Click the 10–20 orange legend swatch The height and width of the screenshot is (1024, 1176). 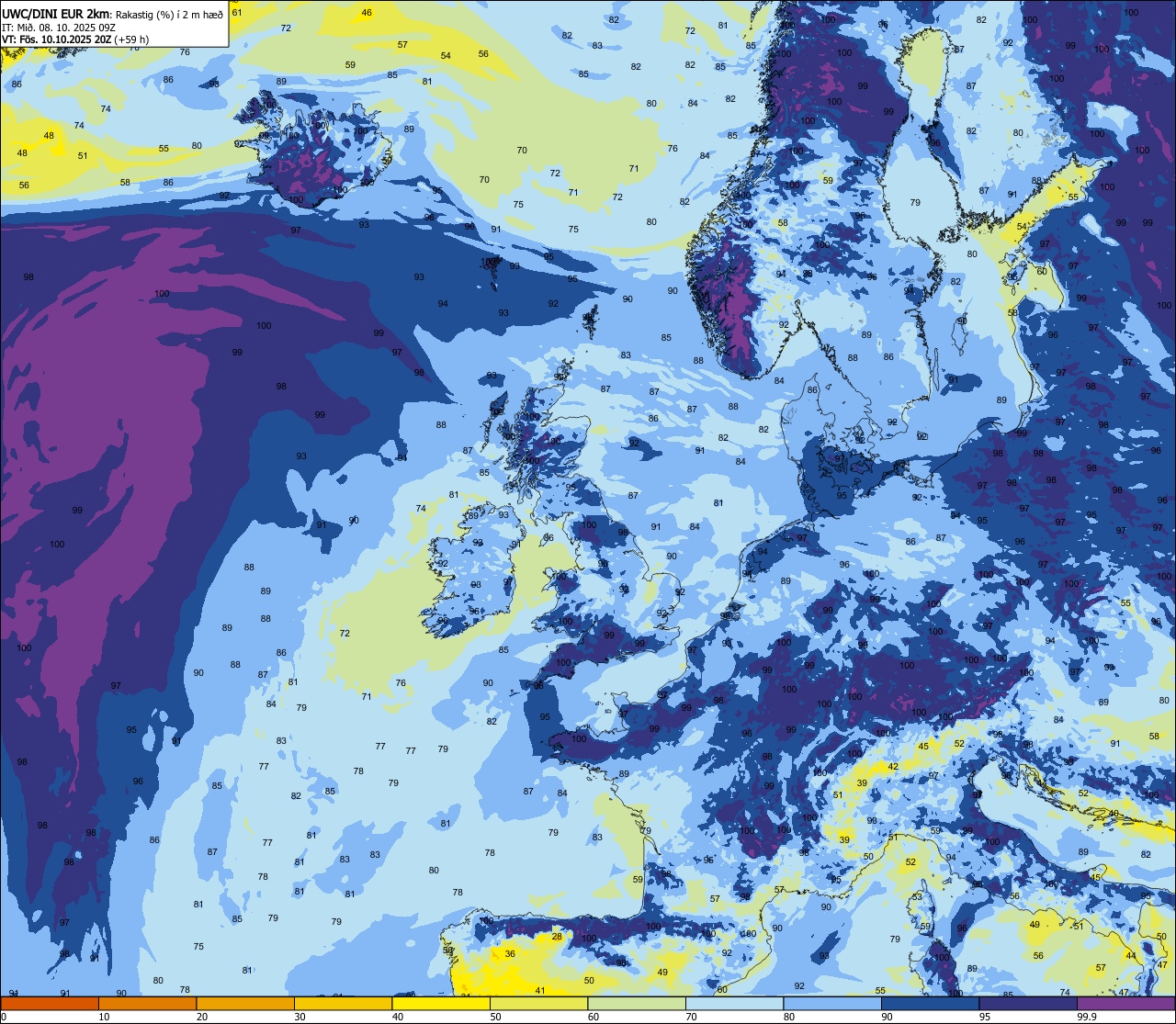[x=147, y=1004]
